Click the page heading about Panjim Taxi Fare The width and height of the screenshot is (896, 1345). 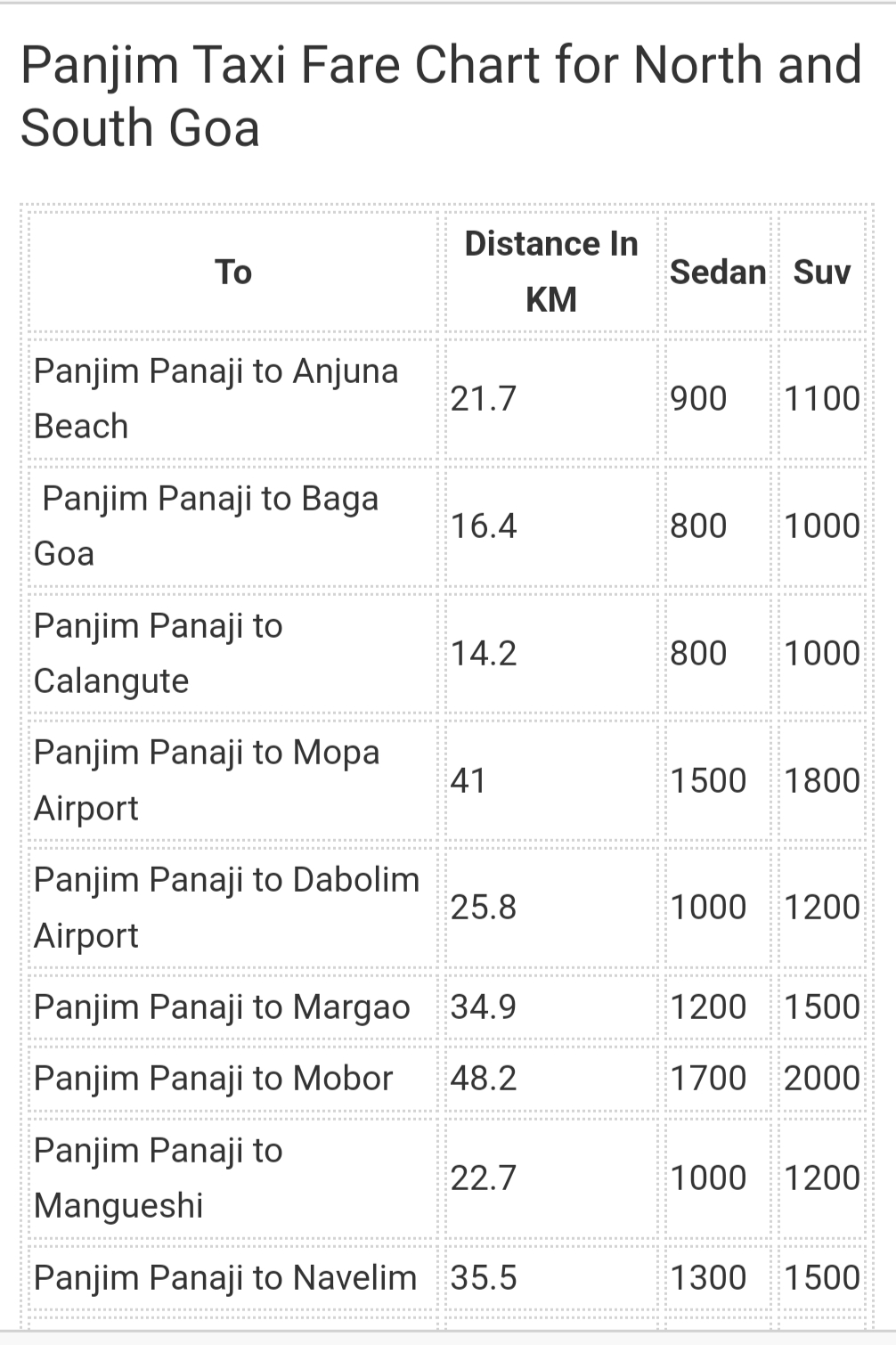click(x=441, y=96)
